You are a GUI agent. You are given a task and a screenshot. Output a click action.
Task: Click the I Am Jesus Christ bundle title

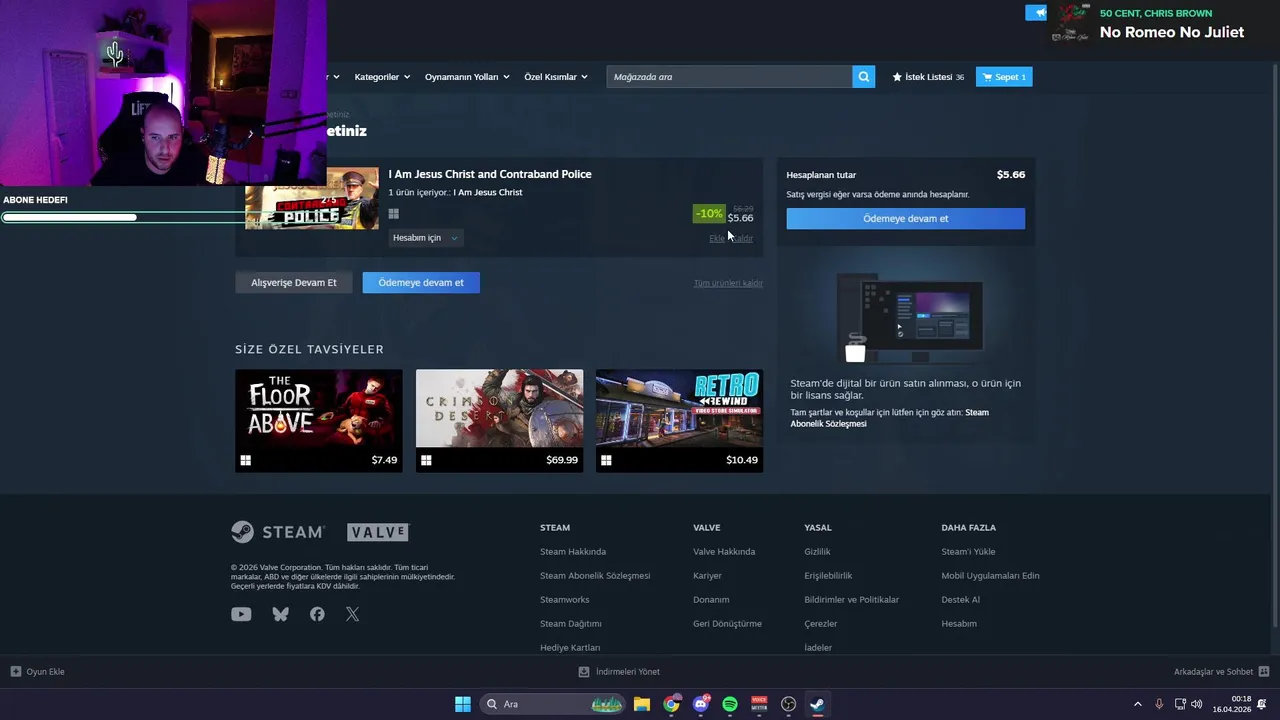pyautogui.click(x=490, y=174)
